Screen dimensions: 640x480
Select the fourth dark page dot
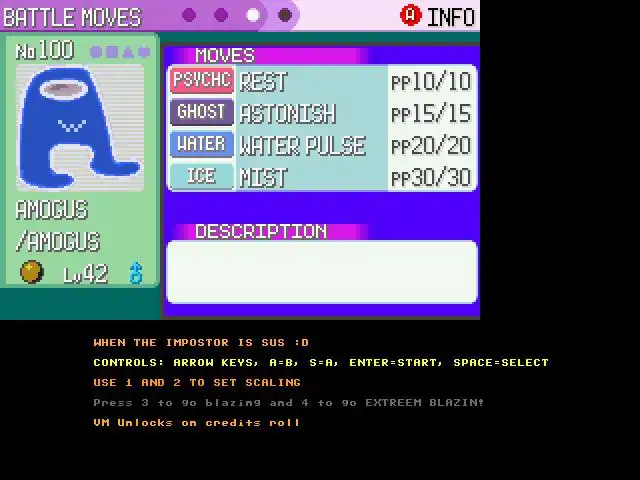(x=285, y=16)
